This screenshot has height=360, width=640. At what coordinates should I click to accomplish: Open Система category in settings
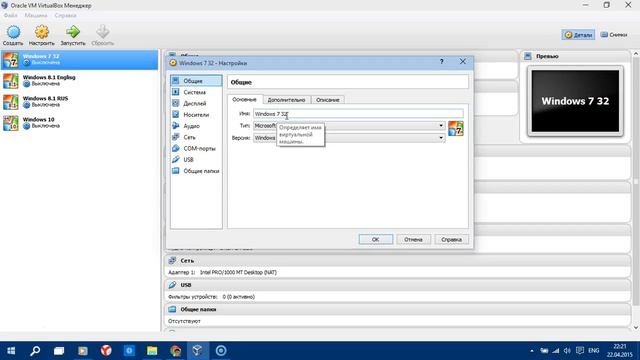196,92
